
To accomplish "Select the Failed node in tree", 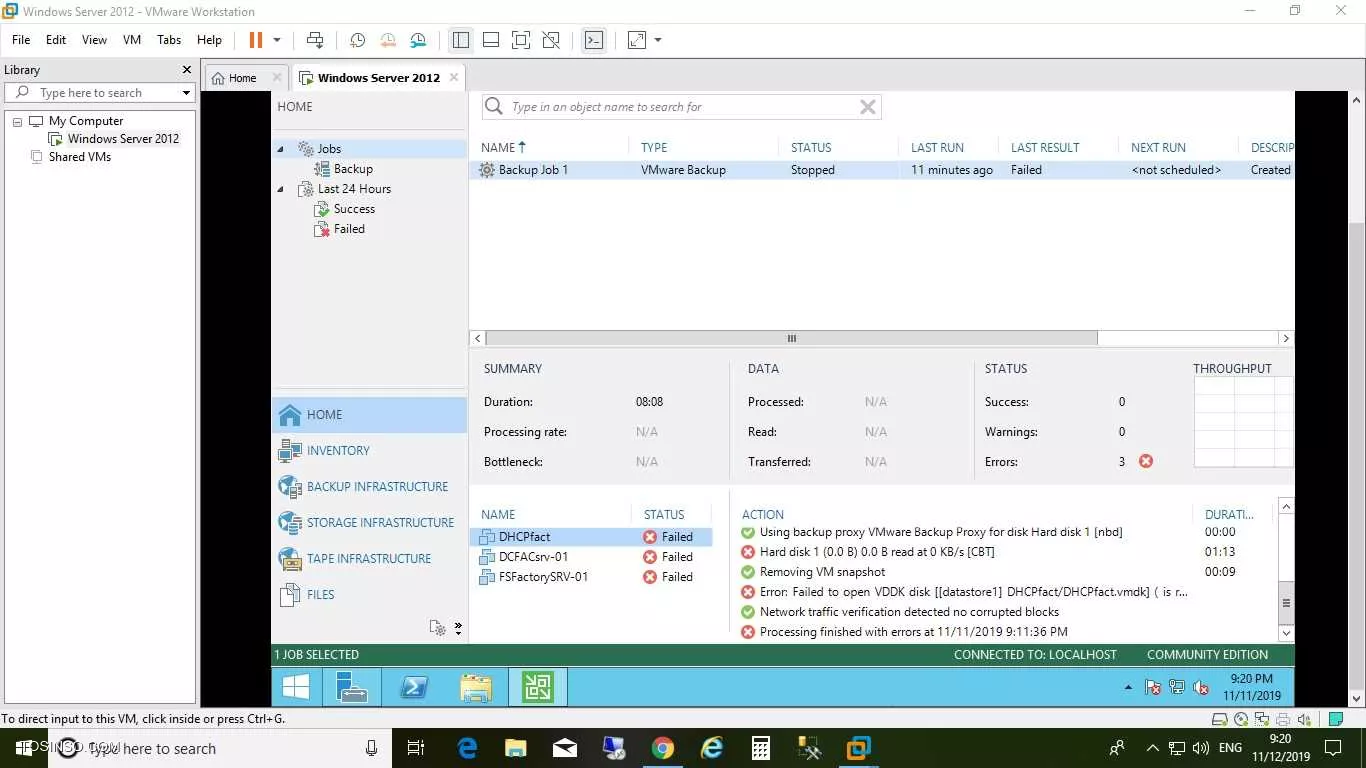I will (x=349, y=229).
